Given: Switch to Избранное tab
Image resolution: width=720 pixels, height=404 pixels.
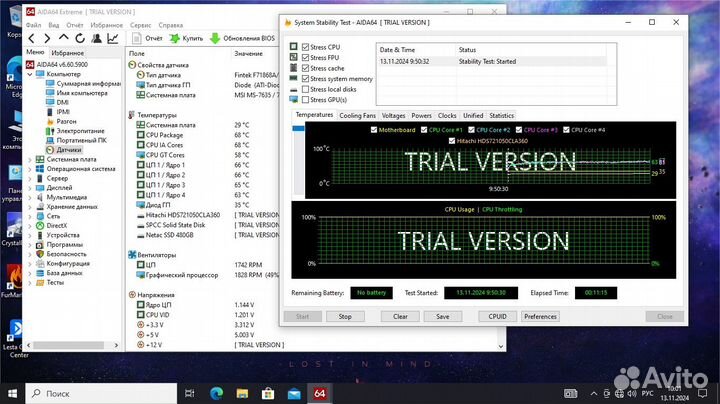Looking at the screenshot, I should (68, 53).
